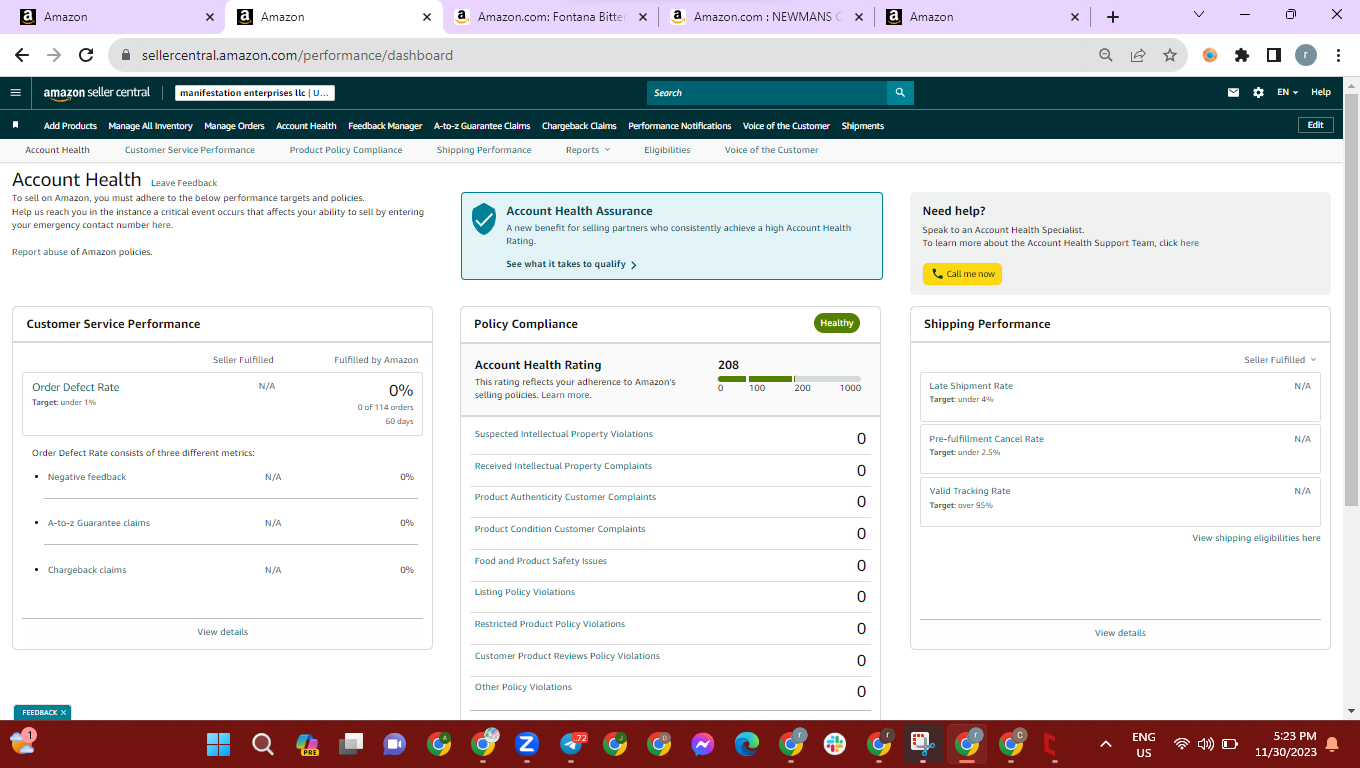Open the manifestation enterprises llc account switcher
The height and width of the screenshot is (768, 1360).
(255, 93)
